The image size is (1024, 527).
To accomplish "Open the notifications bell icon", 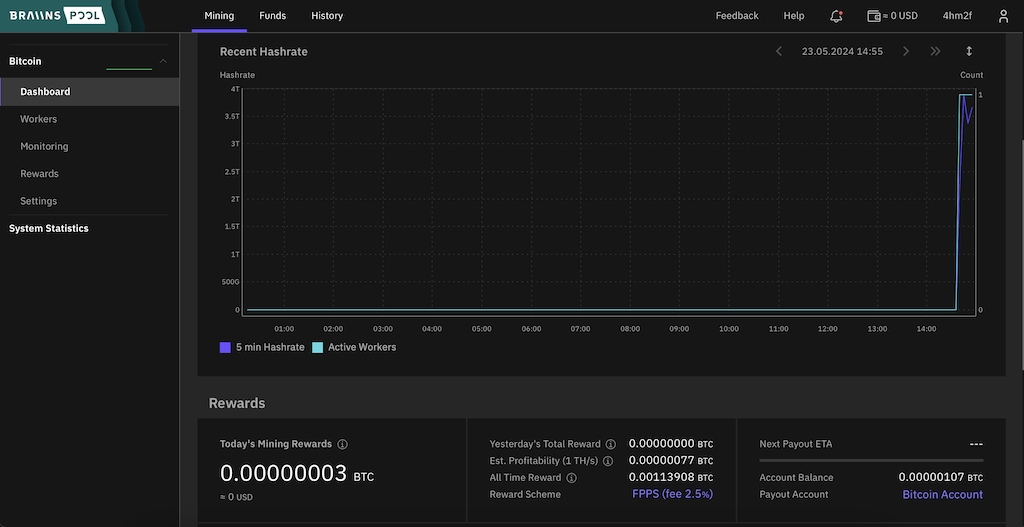I will (x=836, y=16).
